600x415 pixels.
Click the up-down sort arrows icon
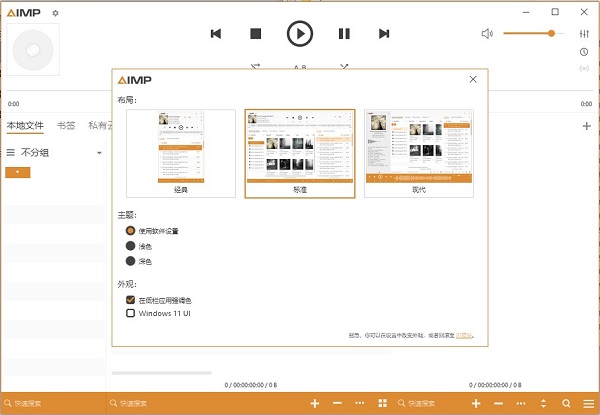[x=543, y=404]
